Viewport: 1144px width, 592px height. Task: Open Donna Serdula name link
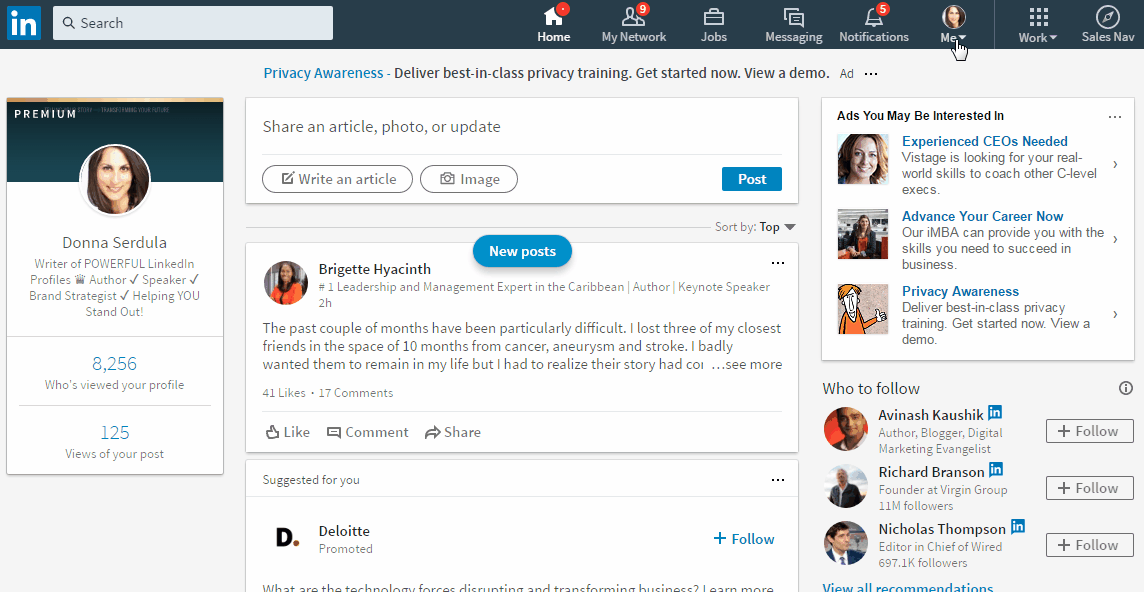[115, 242]
